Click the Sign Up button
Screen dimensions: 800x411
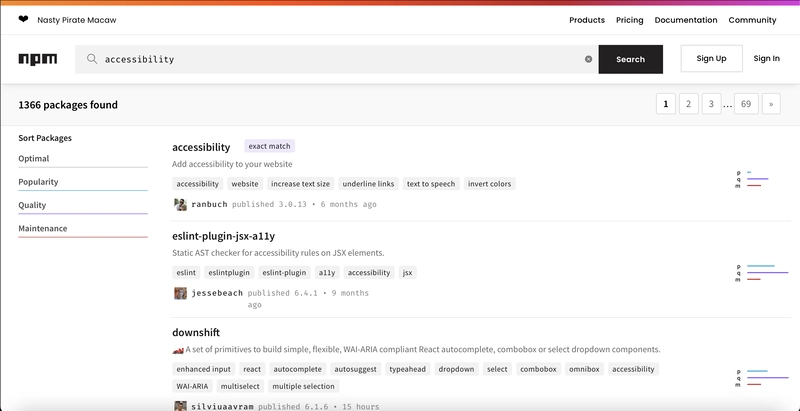coord(711,58)
